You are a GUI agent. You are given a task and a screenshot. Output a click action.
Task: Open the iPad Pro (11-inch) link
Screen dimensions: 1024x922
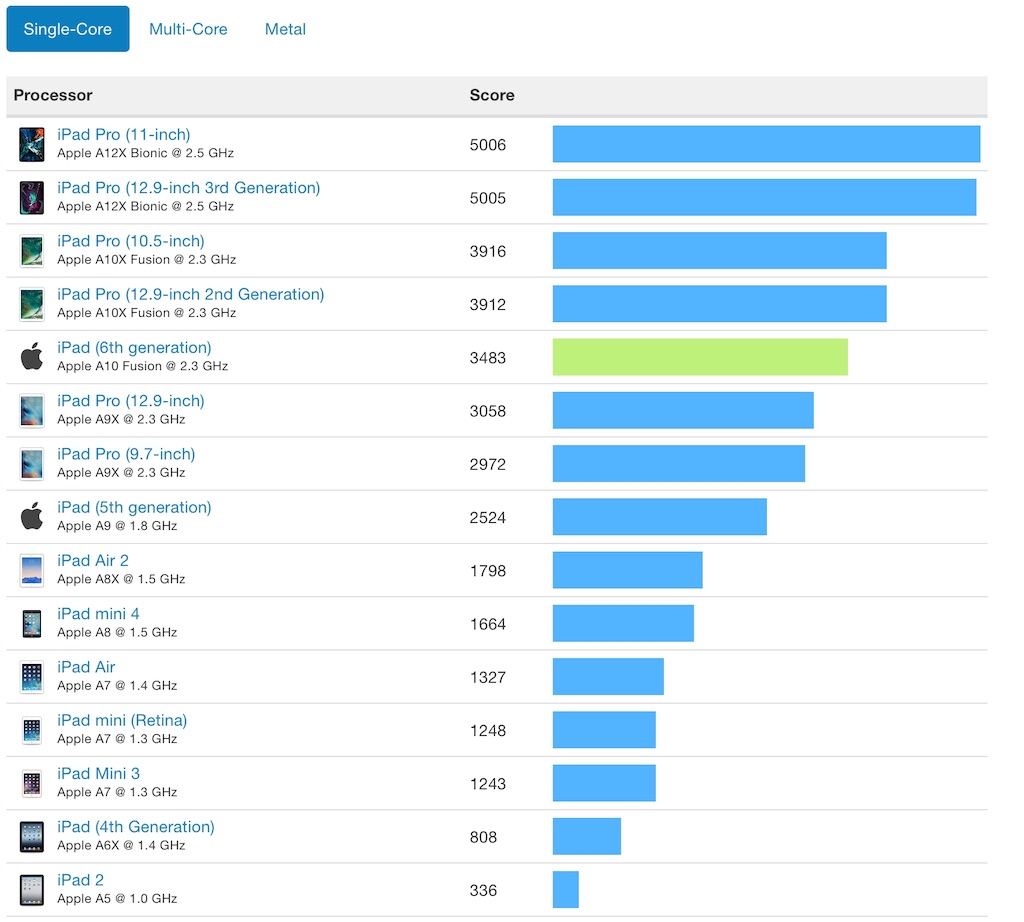point(123,135)
